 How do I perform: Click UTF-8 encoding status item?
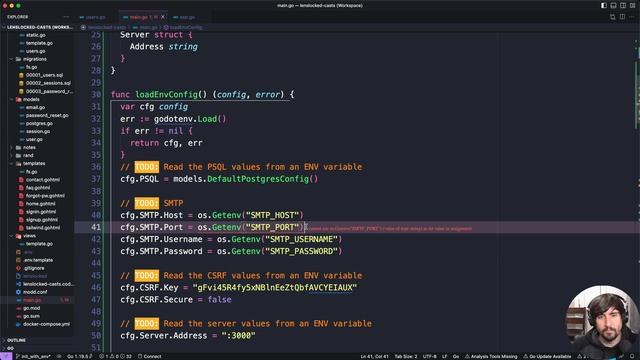429,356
